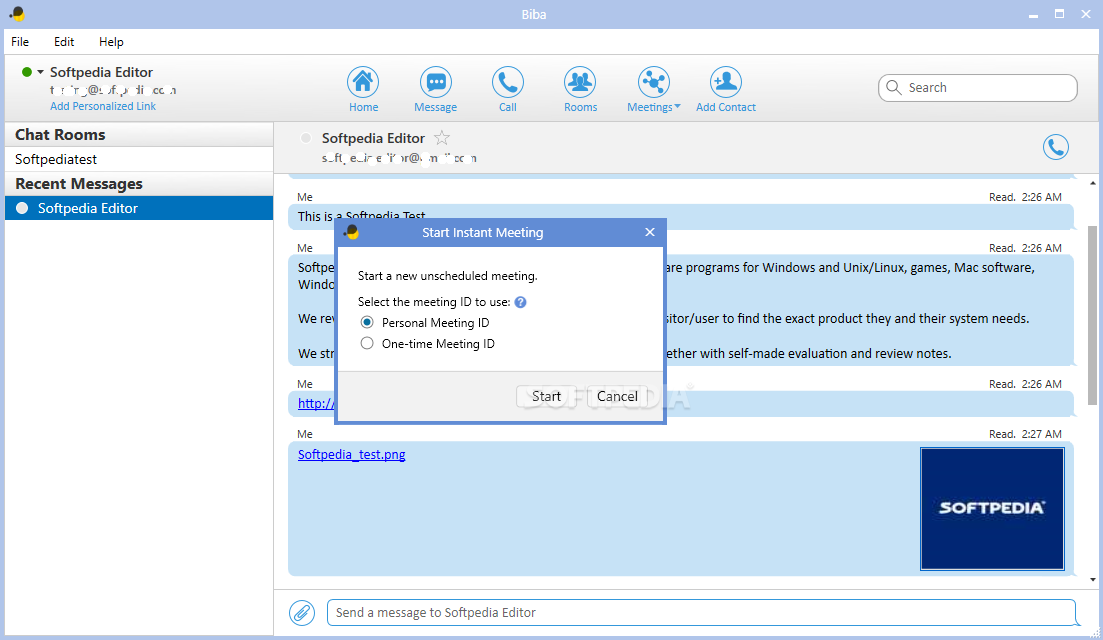This screenshot has height=640, width=1103.
Task: Click Softpedia Editor name in chat header
Action: coord(373,138)
